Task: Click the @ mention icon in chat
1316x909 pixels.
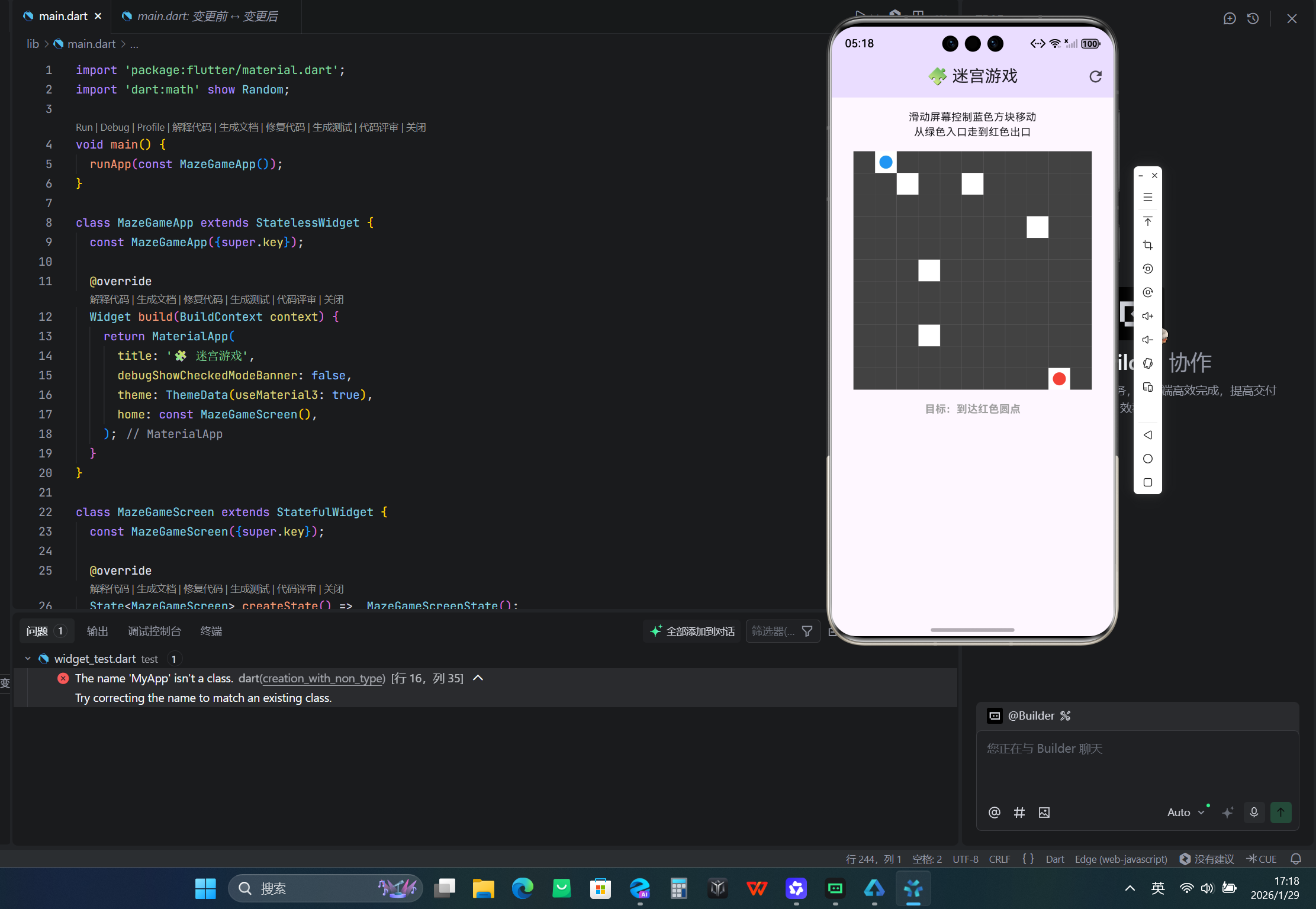Action: click(x=995, y=813)
